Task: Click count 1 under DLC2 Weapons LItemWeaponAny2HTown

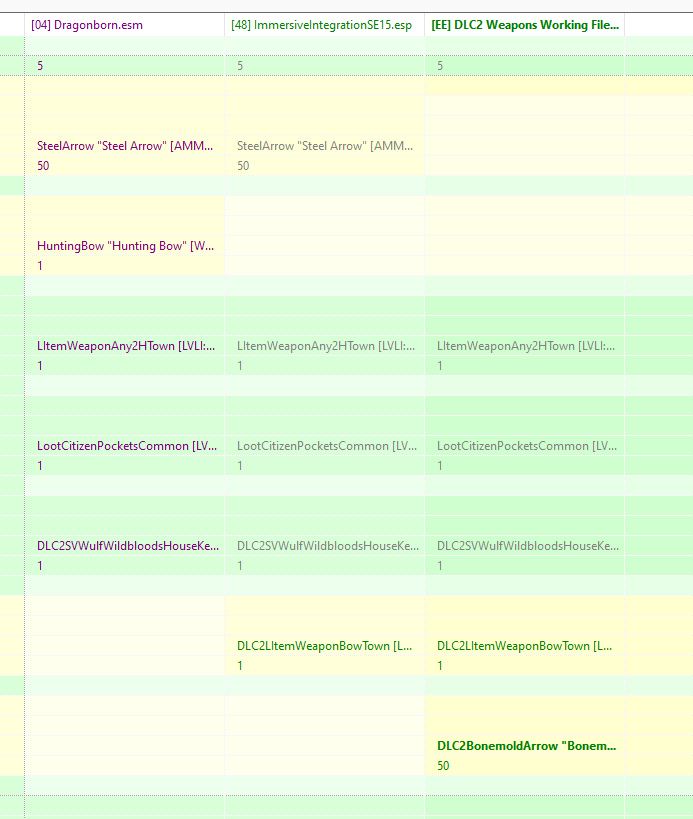Action: point(440,366)
